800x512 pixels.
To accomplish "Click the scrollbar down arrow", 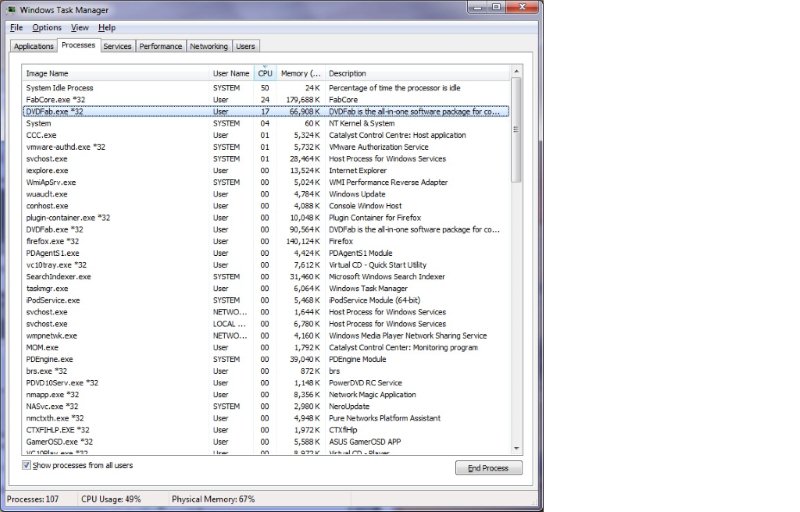I will tap(516, 448).
